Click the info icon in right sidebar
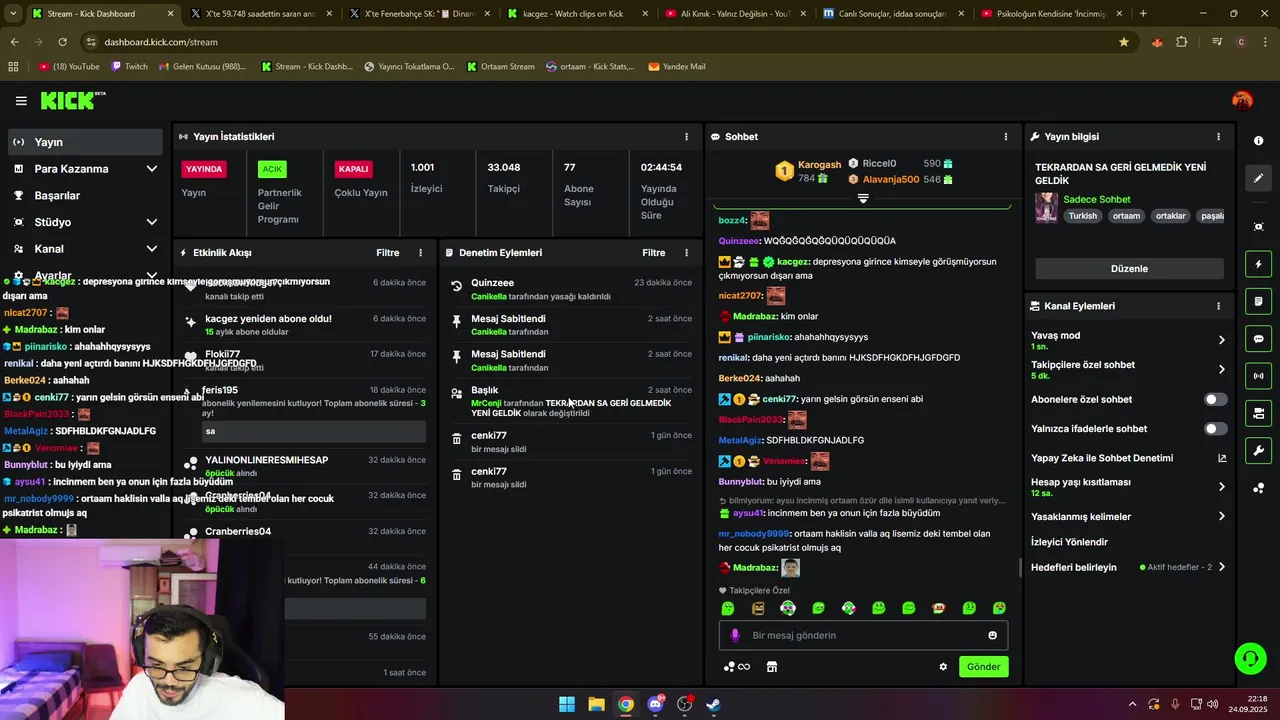The height and width of the screenshot is (720, 1280). pos(1259,141)
